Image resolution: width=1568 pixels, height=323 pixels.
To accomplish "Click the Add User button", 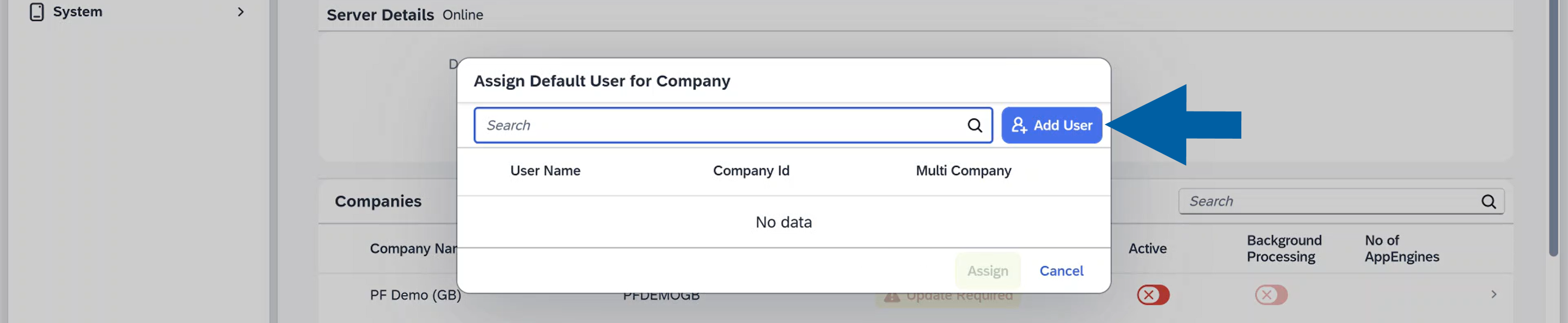I will (1051, 125).
